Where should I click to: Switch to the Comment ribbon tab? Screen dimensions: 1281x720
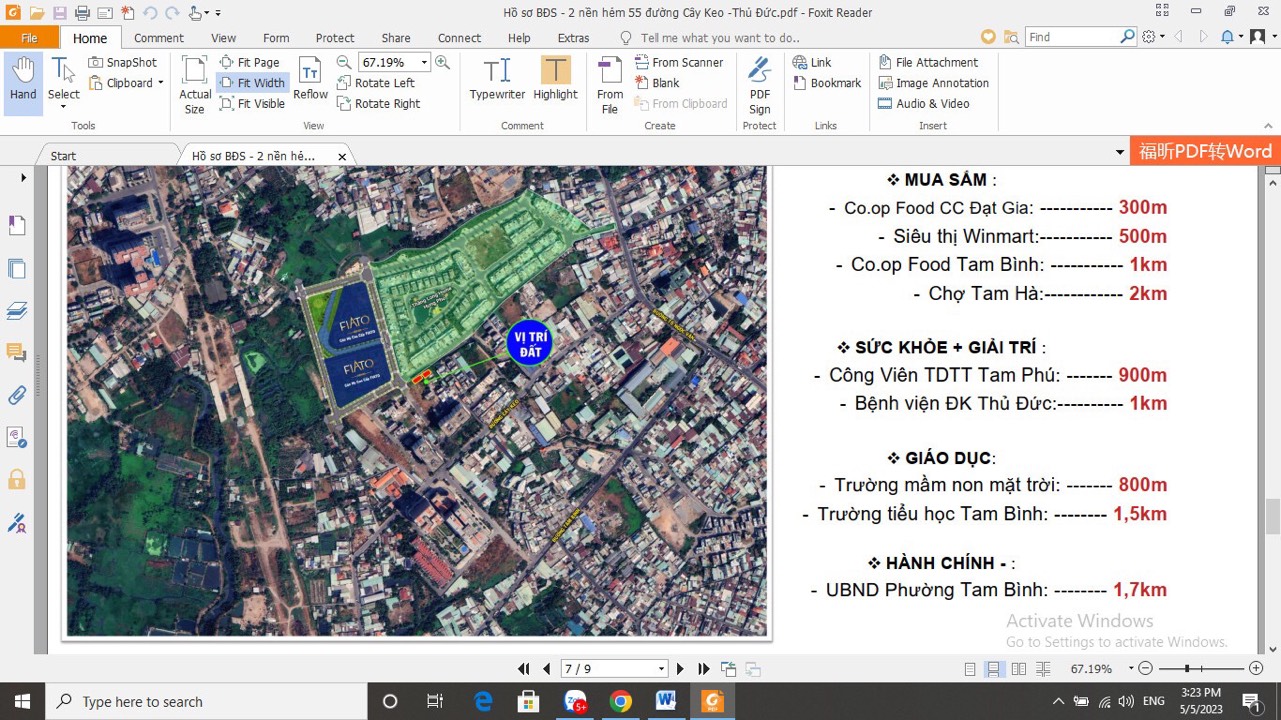tap(159, 38)
